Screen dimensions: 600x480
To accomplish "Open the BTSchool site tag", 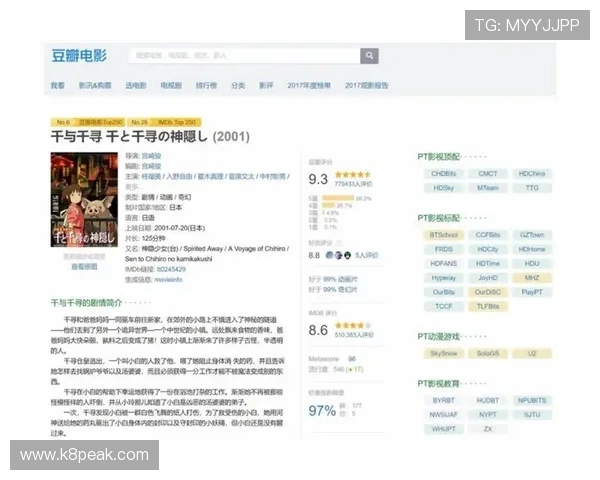I will point(444,235).
